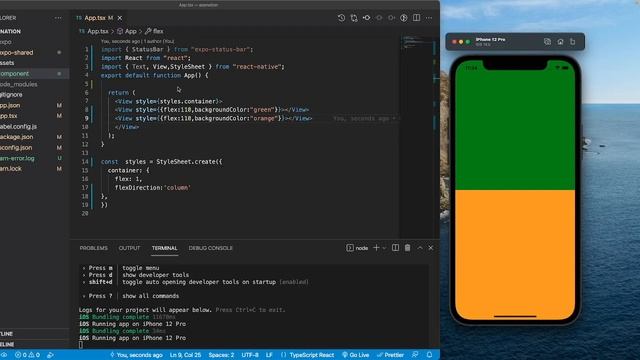
Task: Kill the terminal with trash icon
Action: 407,248
